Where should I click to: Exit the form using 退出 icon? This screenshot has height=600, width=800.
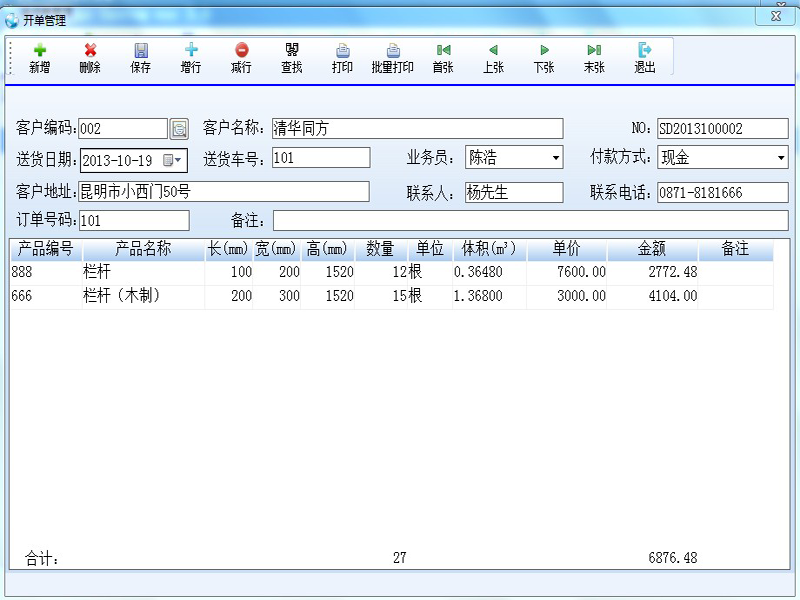[645, 50]
